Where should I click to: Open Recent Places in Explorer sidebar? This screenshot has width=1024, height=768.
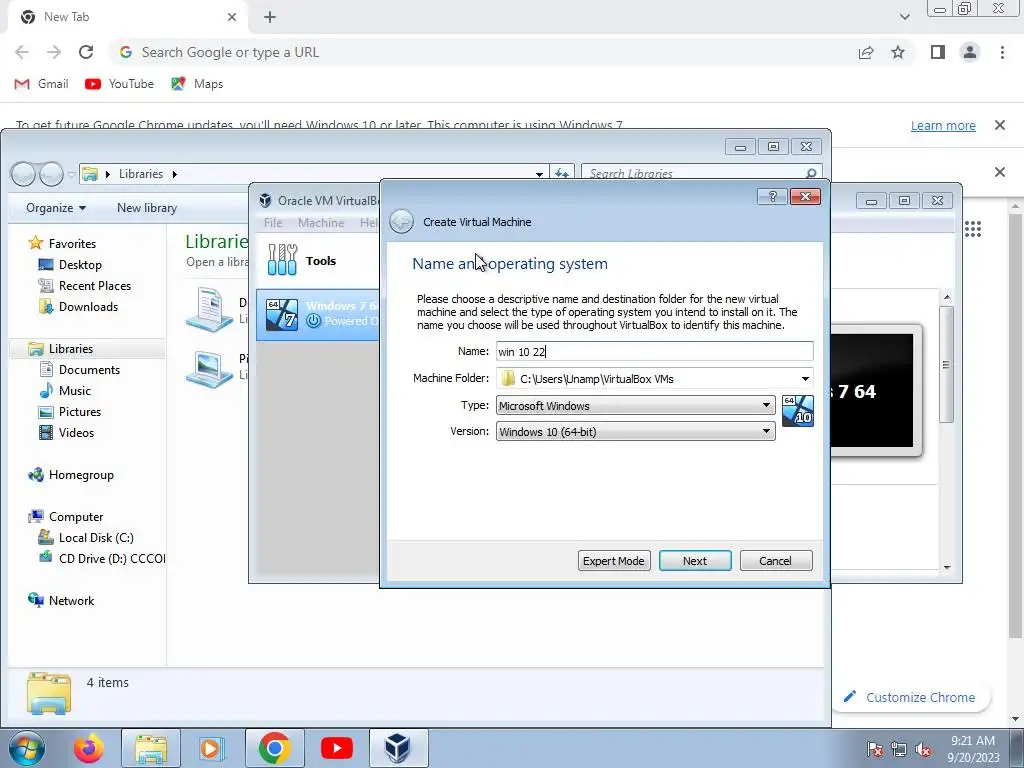pyautogui.click(x=95, y=285)
